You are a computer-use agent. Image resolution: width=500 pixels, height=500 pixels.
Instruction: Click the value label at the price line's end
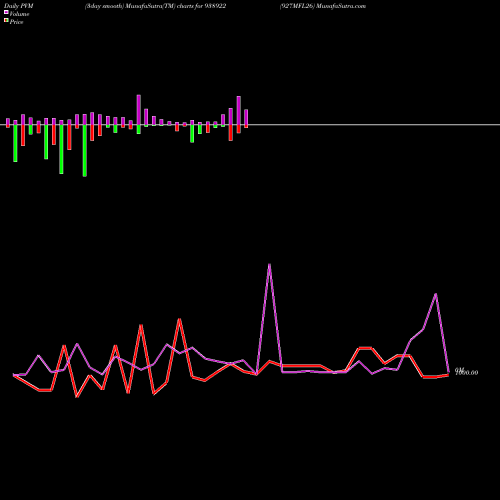pyautogui.click(x=467, y=372)
